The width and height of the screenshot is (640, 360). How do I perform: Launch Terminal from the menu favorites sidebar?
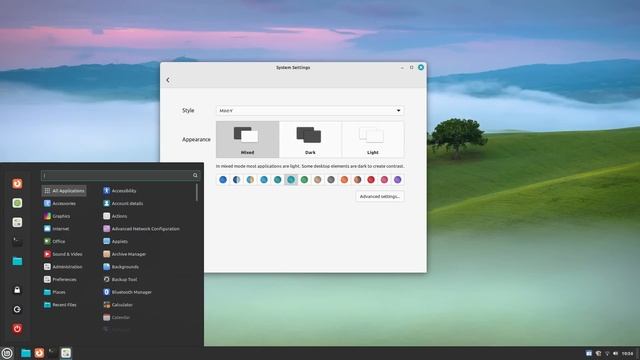point(17,242)
